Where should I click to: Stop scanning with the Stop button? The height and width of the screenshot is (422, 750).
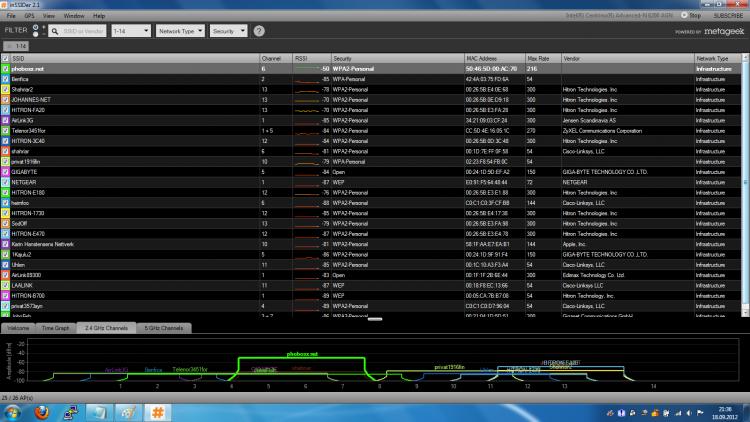pos(691,16)
